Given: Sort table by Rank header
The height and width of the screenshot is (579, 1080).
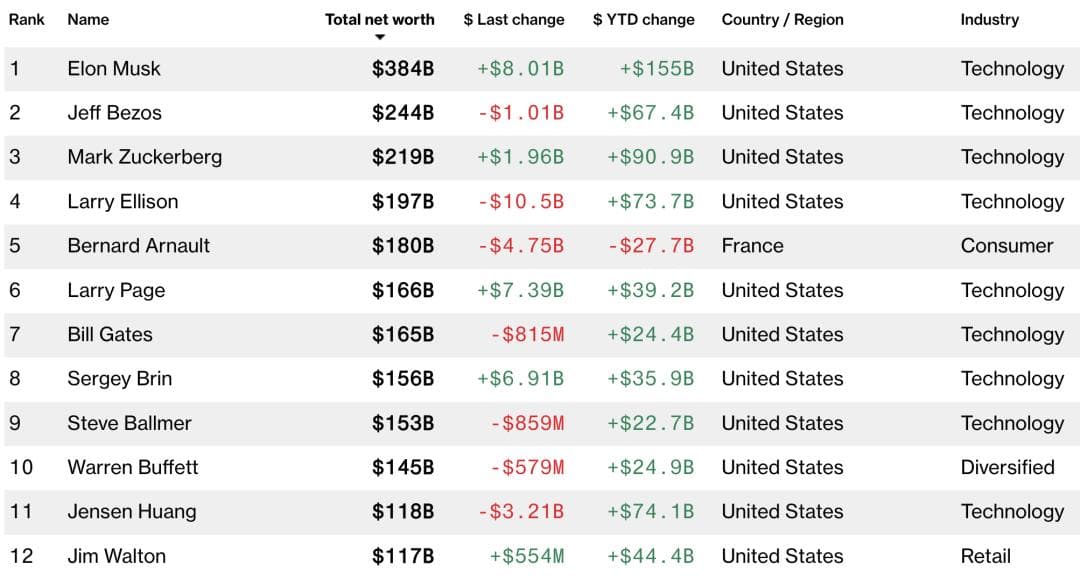Looking at the screenshot, I should 27,19.
